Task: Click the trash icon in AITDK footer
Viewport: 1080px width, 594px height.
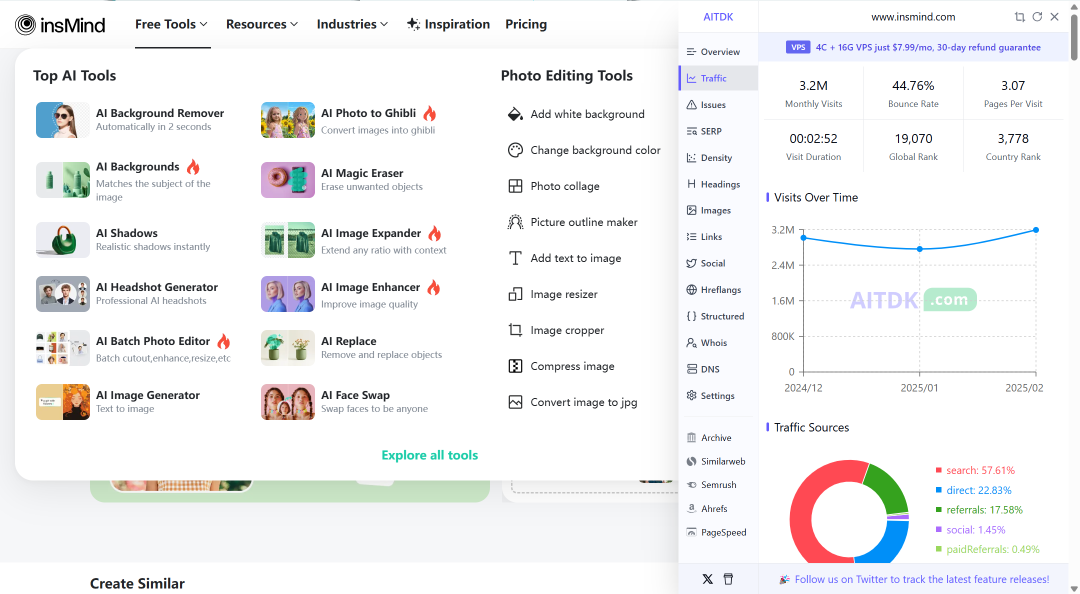Action: pyautogui.click(x=728, y=579)
